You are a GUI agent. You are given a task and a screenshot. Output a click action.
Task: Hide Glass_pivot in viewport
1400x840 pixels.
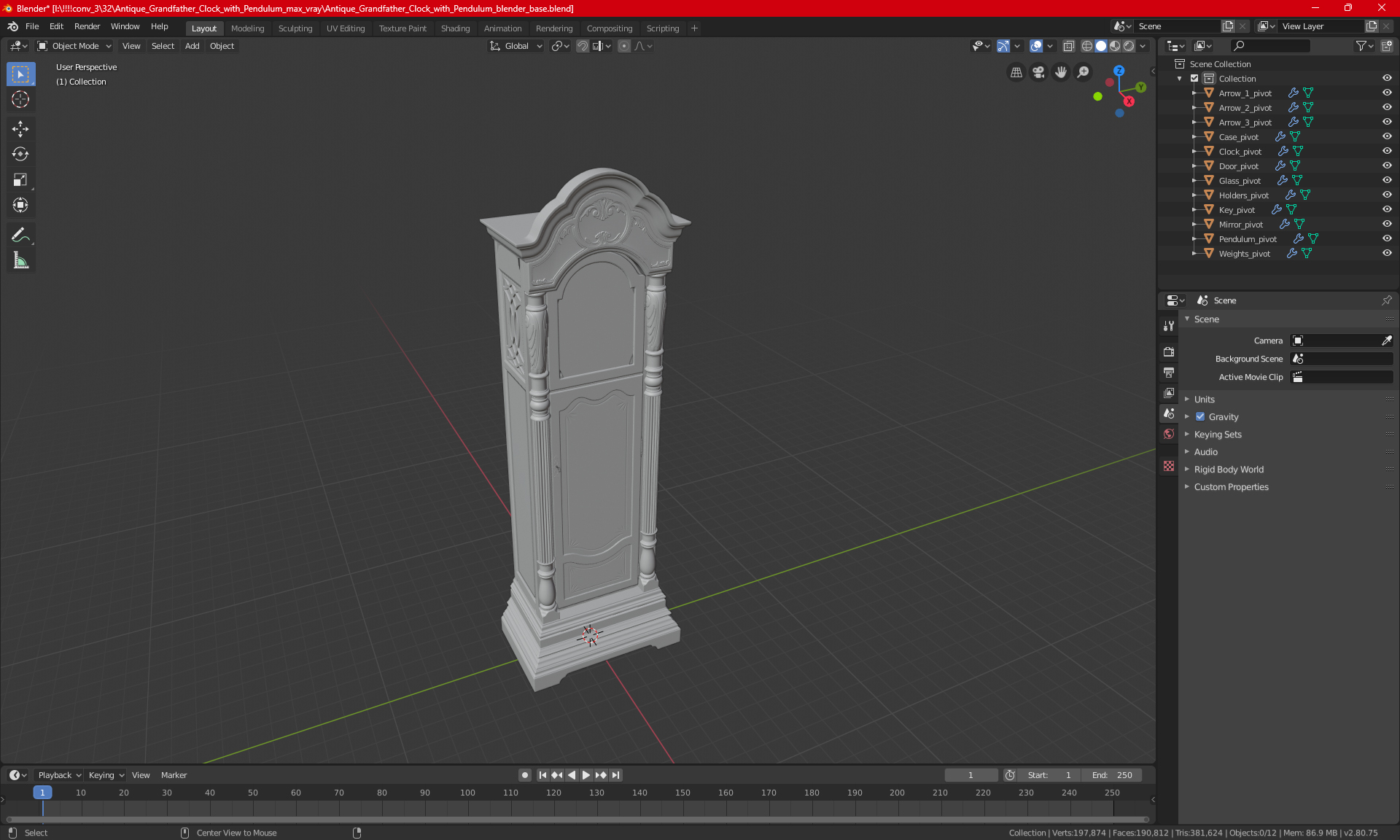pyautogui.click(x=1387, y=180)
